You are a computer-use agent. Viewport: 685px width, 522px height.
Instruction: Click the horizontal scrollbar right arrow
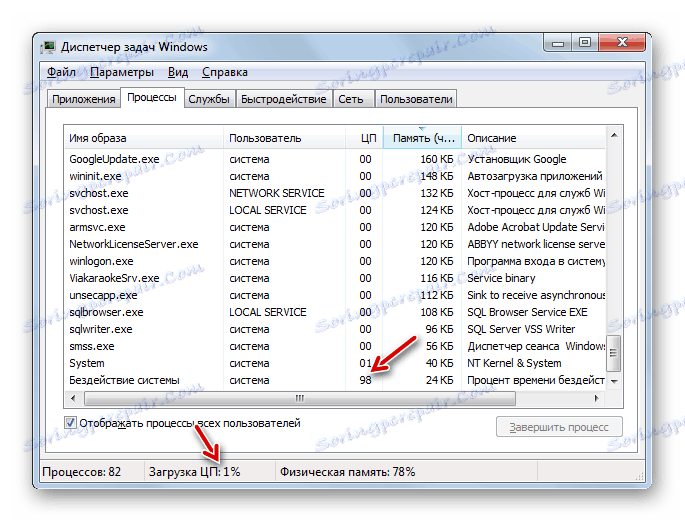click(596, 398)
